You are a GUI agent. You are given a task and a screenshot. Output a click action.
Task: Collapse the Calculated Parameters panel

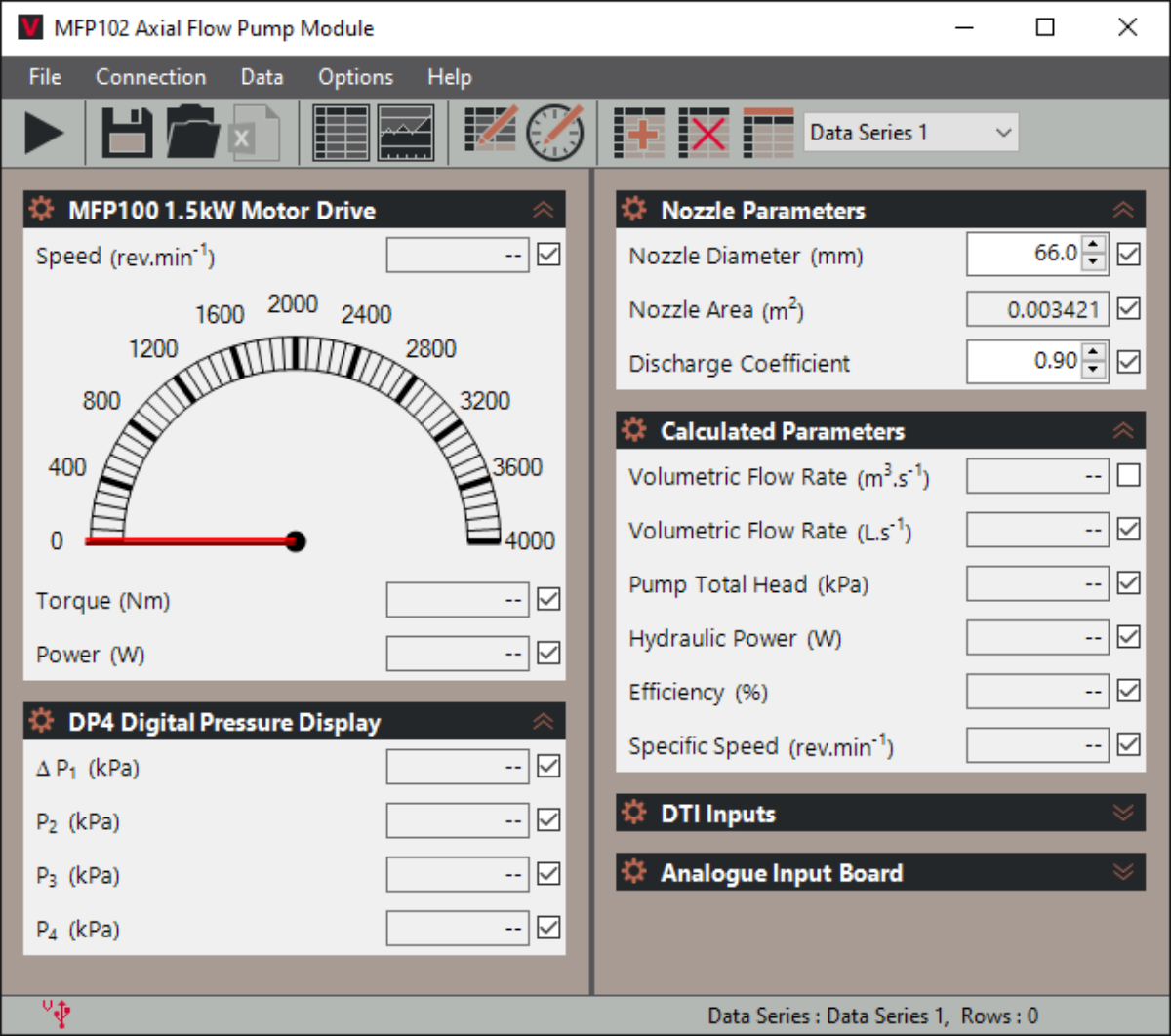1123,431
